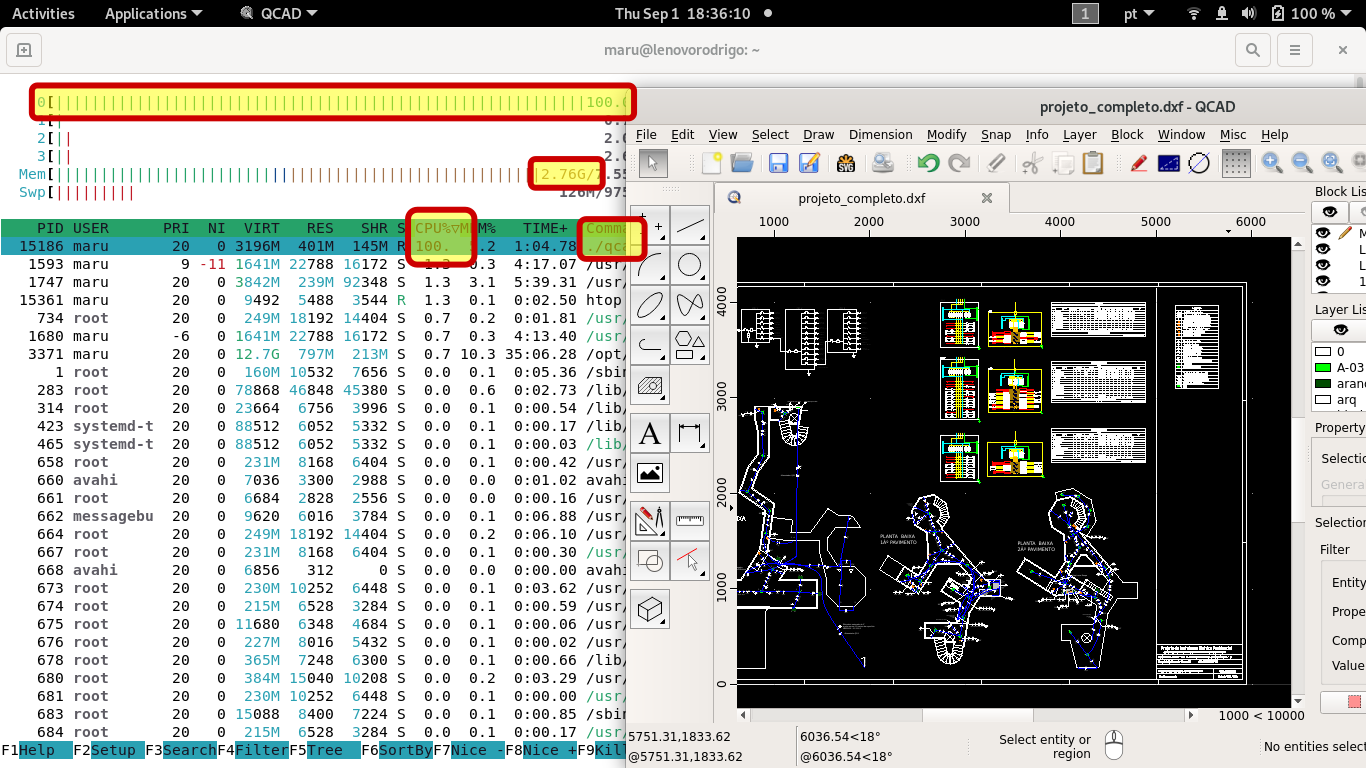Viewport: 1366px width, 768px height.
Task: Select the Image insert tool
Action: coord(650,473)
